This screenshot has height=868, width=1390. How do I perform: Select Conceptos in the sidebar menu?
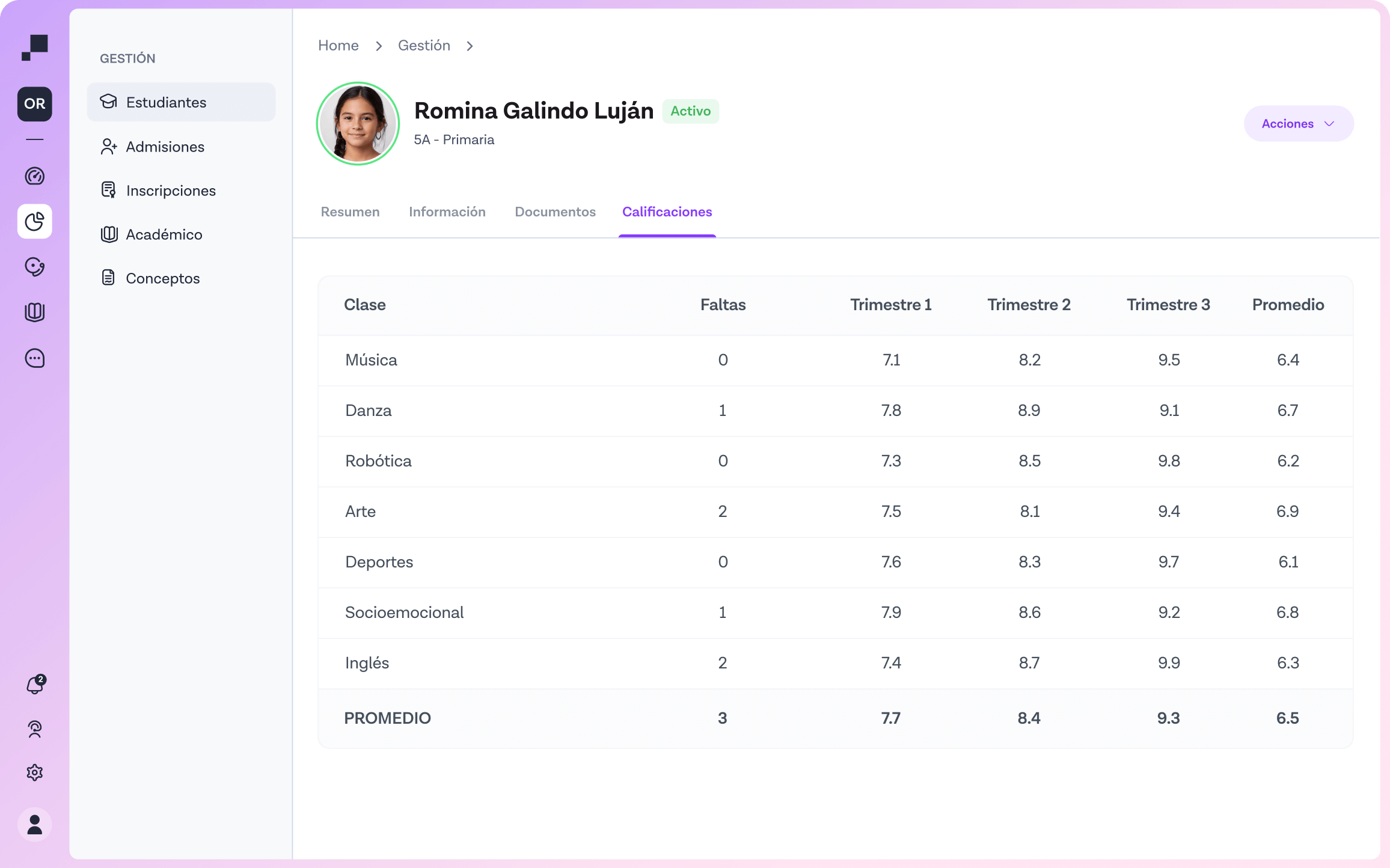tap(162, 278)
